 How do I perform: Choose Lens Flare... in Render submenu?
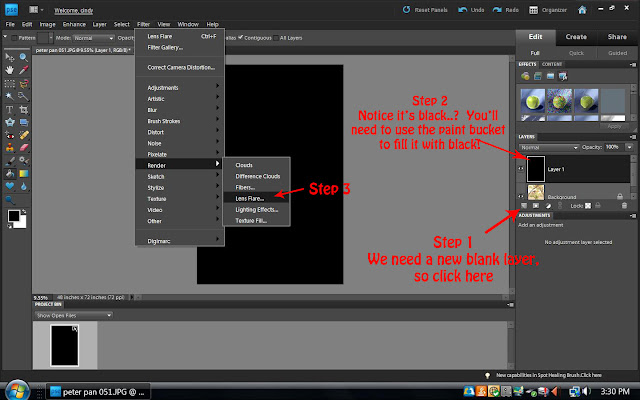pos(256,198)
